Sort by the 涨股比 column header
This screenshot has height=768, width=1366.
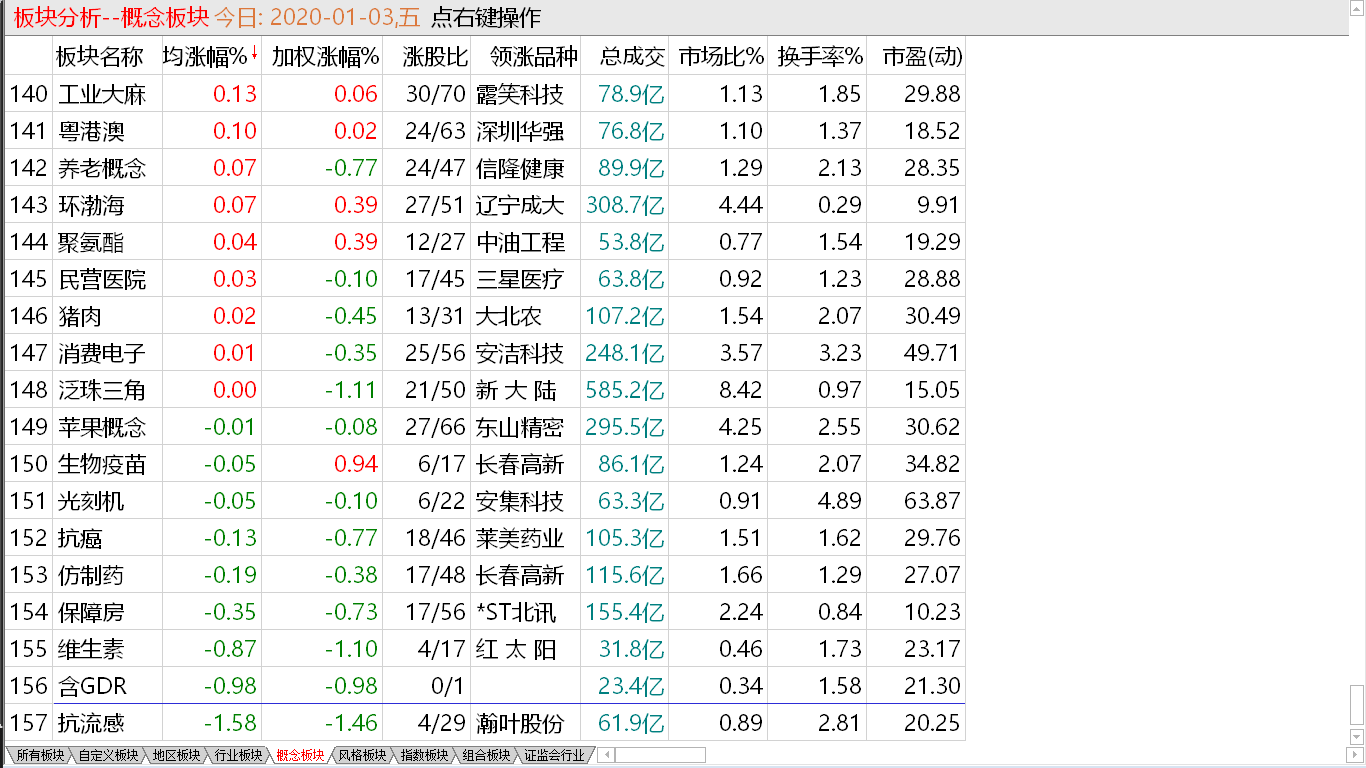coord(434,56)
